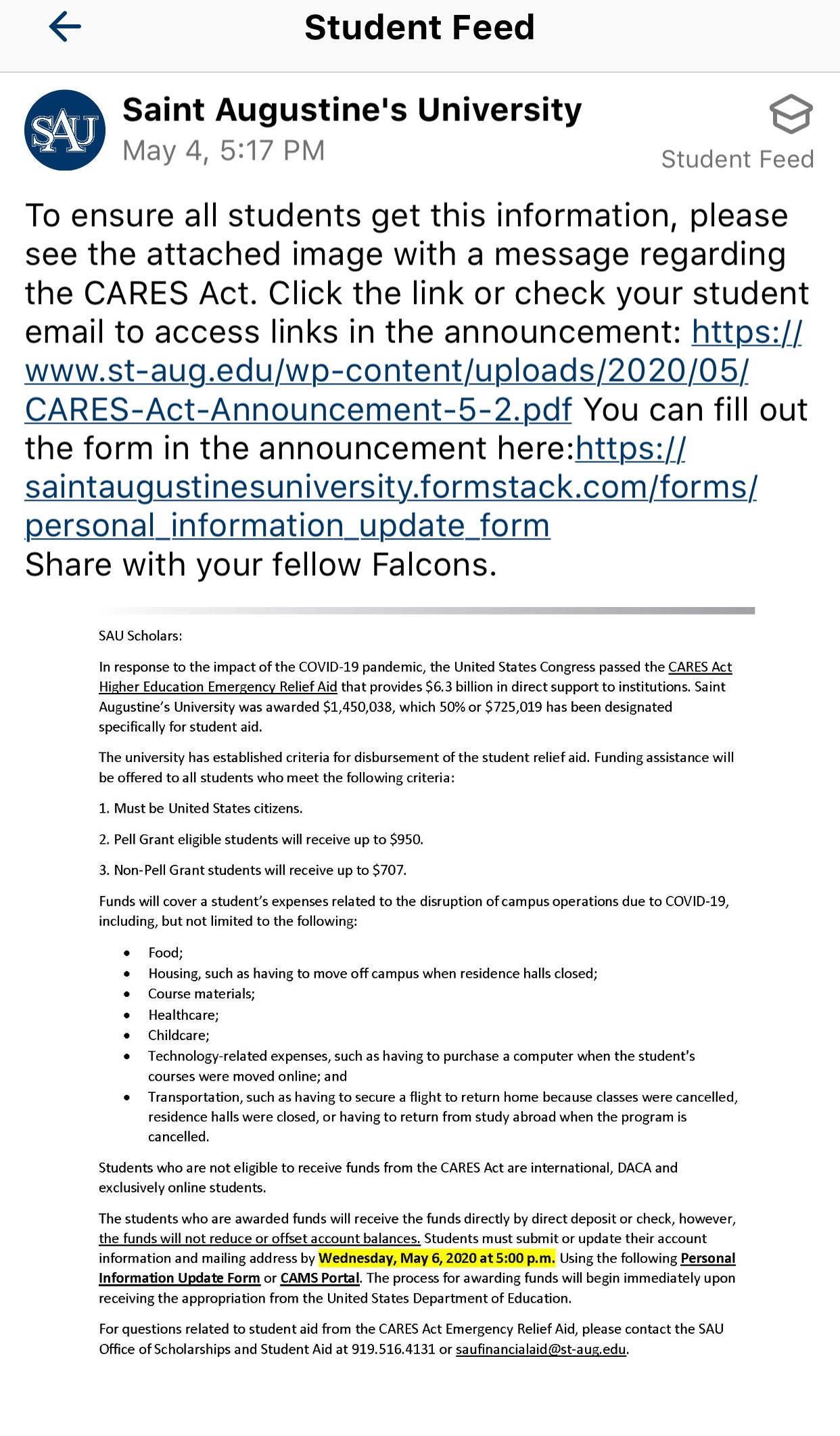Open the CAMS Portal link
840x1436 pixels.
click(320, 1278)
